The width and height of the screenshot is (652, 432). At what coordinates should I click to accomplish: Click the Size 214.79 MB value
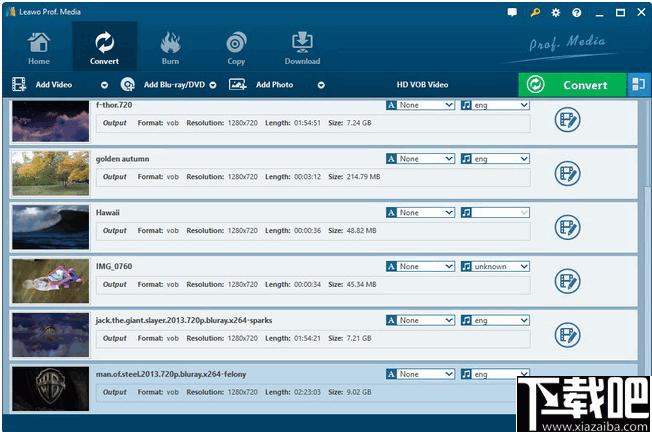click(363, 177)
